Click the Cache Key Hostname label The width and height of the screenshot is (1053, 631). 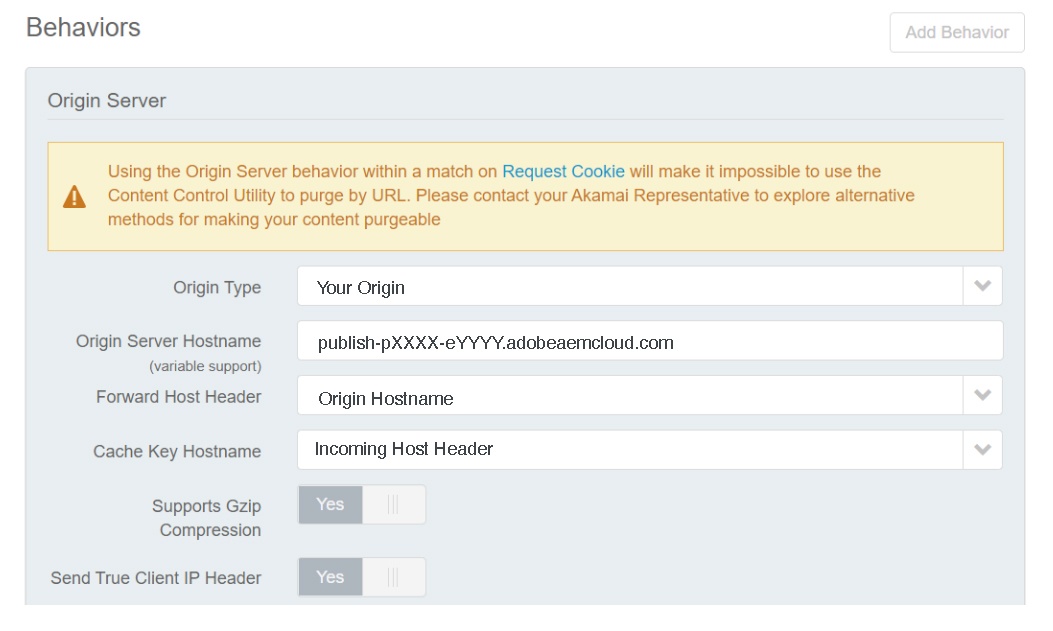177,452
